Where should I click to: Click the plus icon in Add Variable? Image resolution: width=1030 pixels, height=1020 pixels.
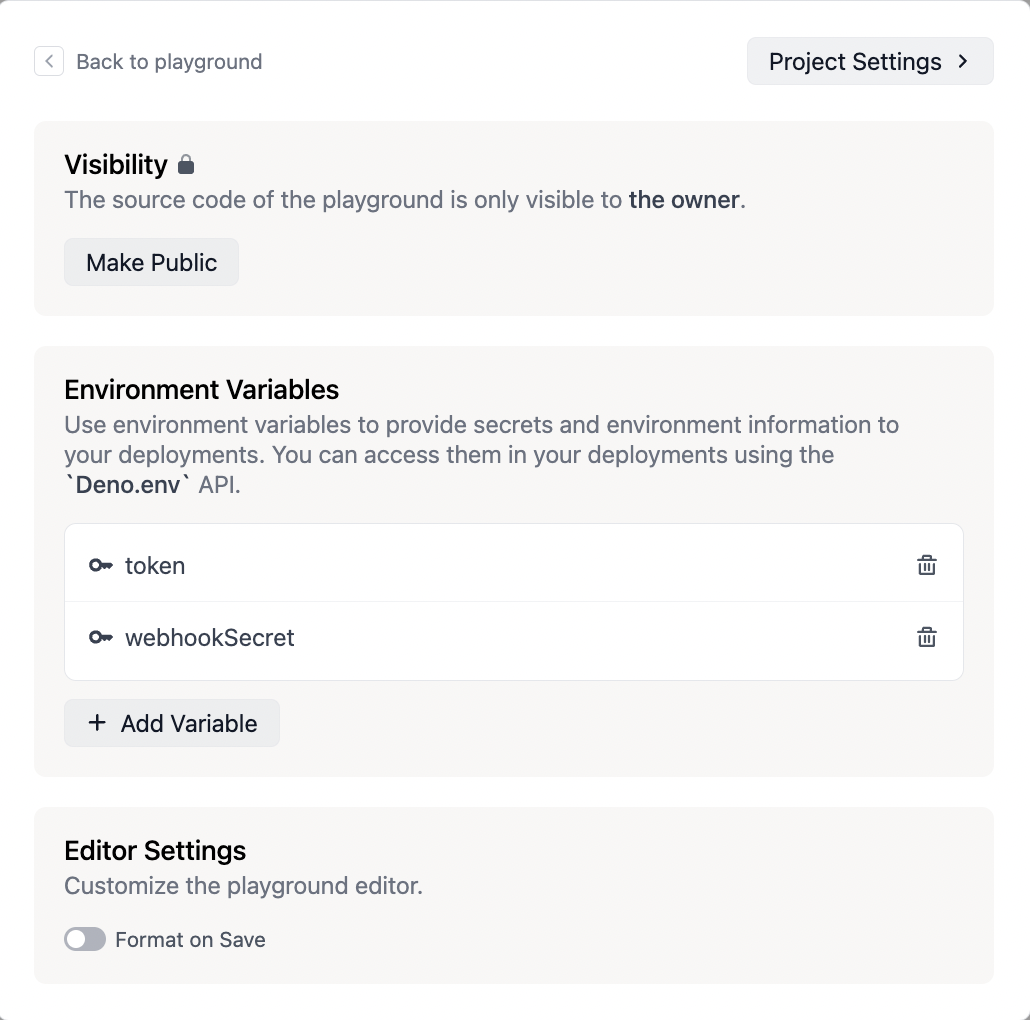[97, 723]
